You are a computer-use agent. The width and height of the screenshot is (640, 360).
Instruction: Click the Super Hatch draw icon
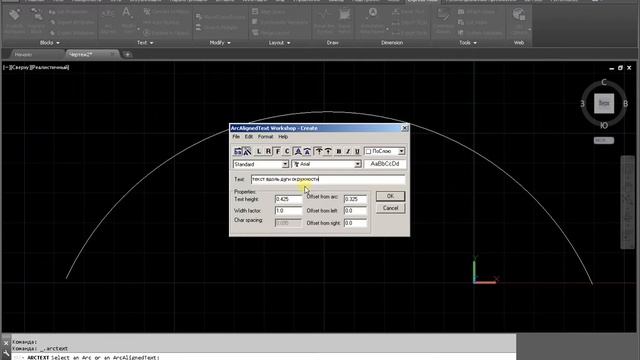point(345,20)
